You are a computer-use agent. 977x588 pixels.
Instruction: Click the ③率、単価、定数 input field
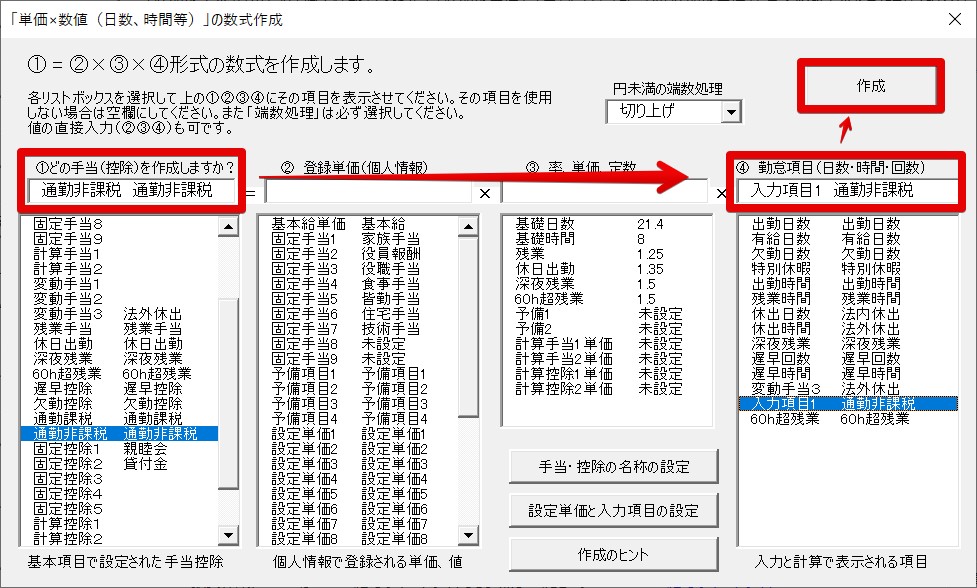pyautogui.click(x=603, y=191)
